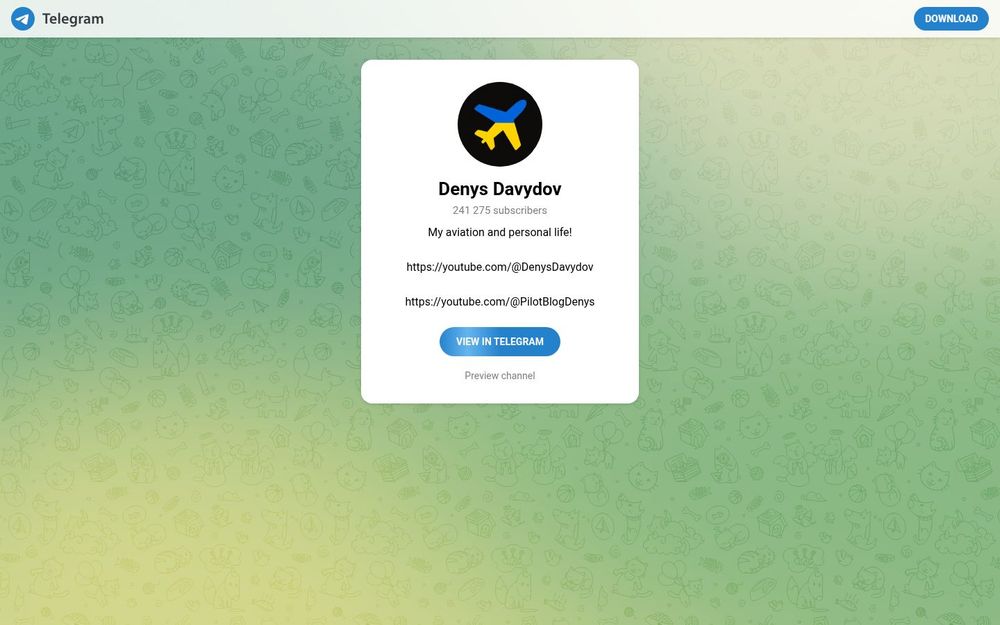
Task: Open the youtube.com/@PilotBlogDenys link
Action: point(500,302)
